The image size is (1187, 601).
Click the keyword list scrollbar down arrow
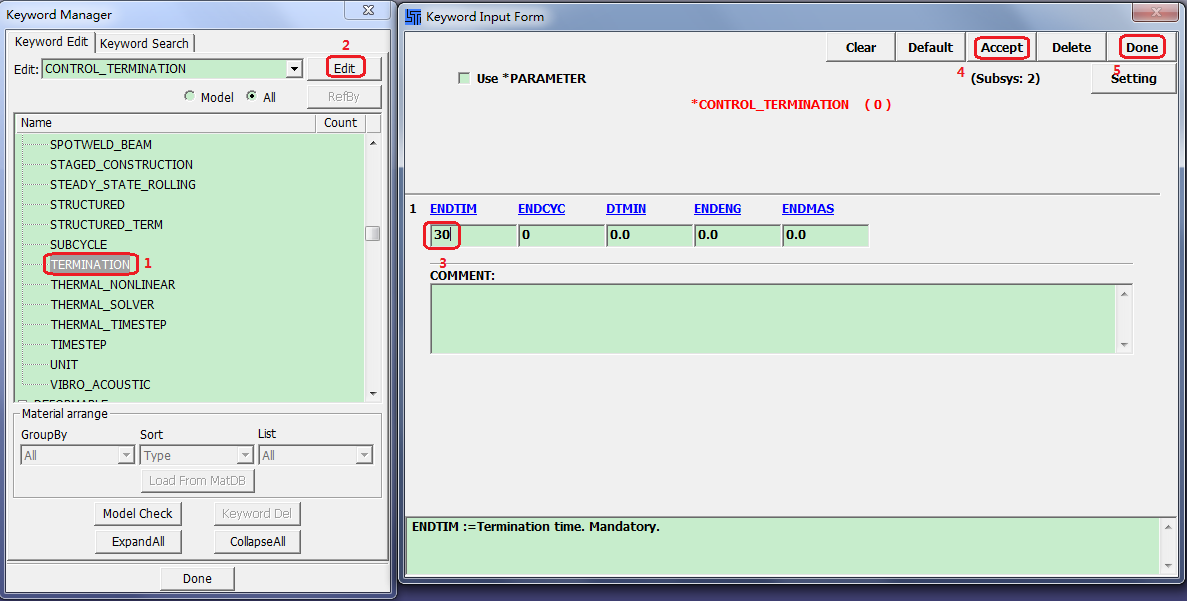372,394
